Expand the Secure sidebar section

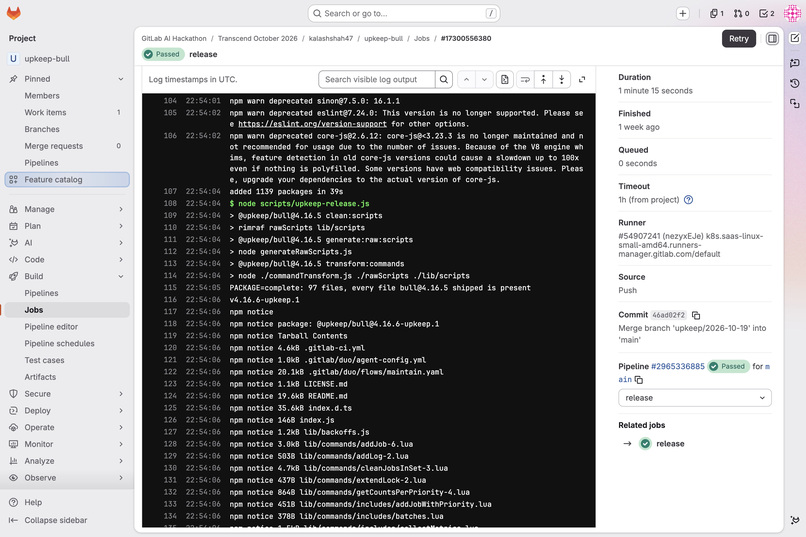click(x=121, y=394)
